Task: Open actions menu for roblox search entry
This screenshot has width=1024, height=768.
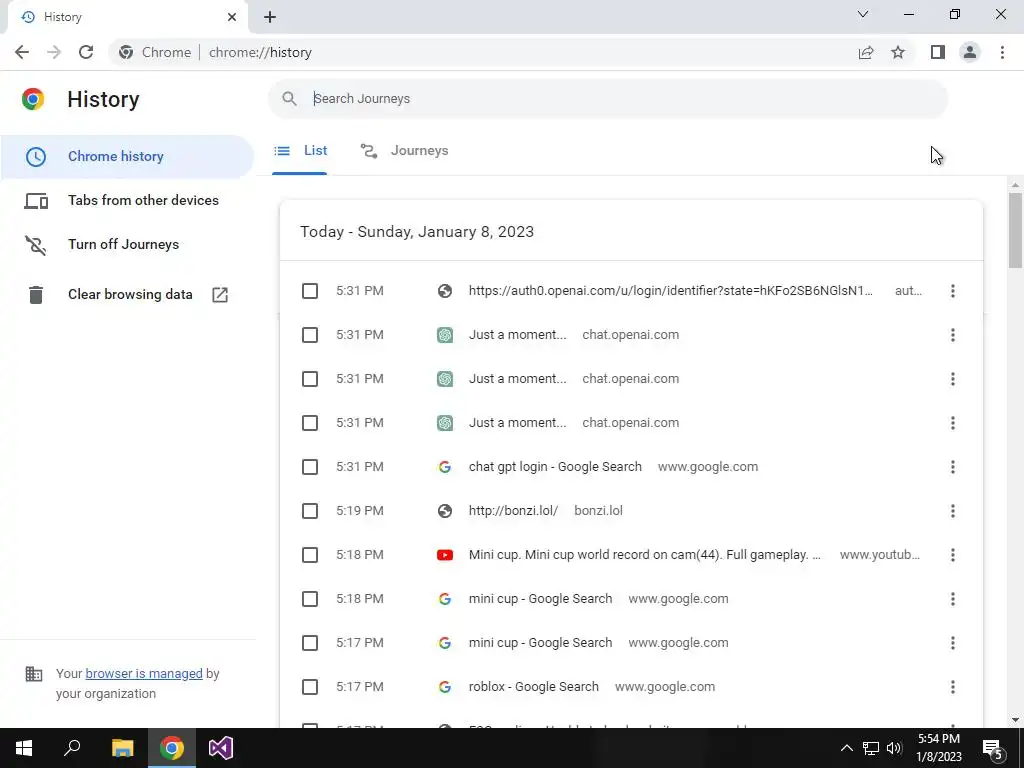Action: click(x=953, y=687)
